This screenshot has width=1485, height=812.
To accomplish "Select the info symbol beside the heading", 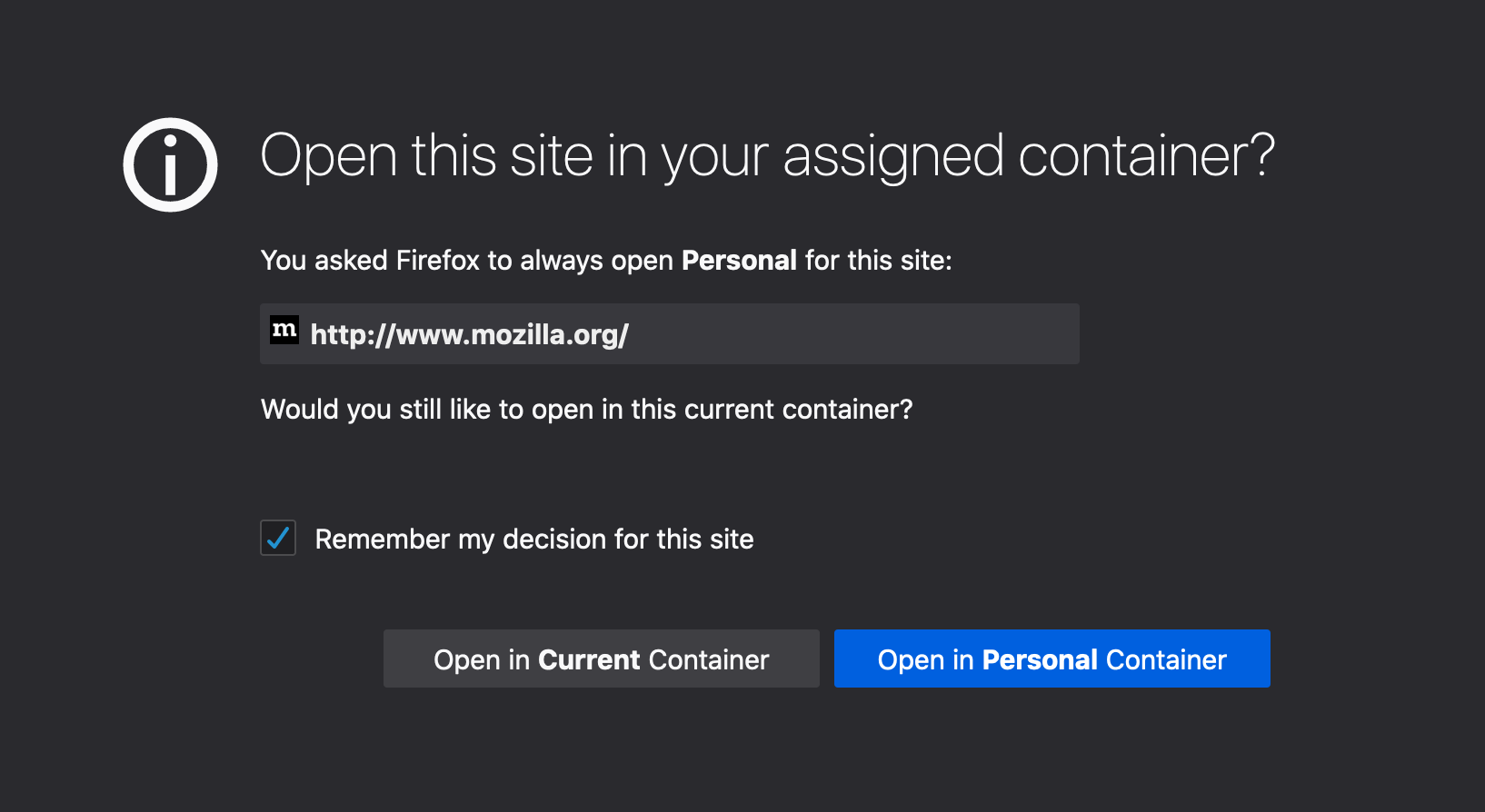I will (170, 164).
